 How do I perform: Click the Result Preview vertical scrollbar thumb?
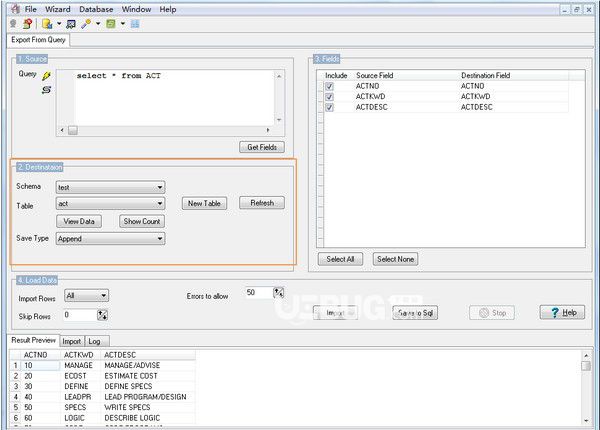coord(585,366)
